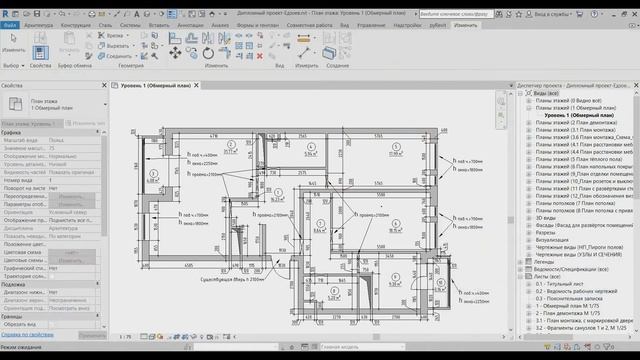Image resolution: width=640 pixels, height=360 pixels.
Task: Click the Create Similar icon
Action: click(329, 53)
